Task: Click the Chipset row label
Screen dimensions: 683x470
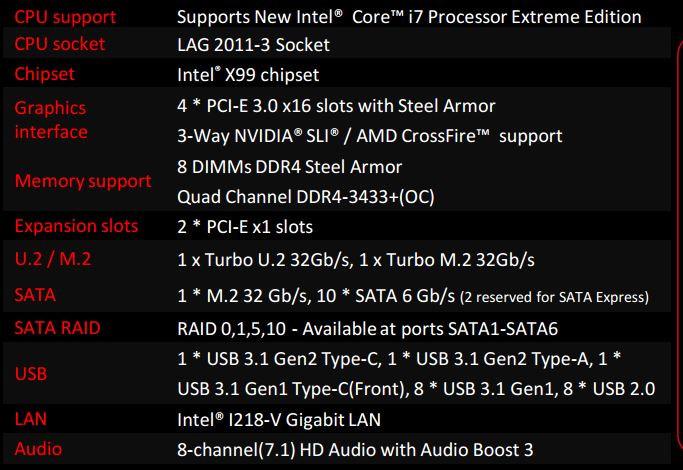Action: coord(44,73)
